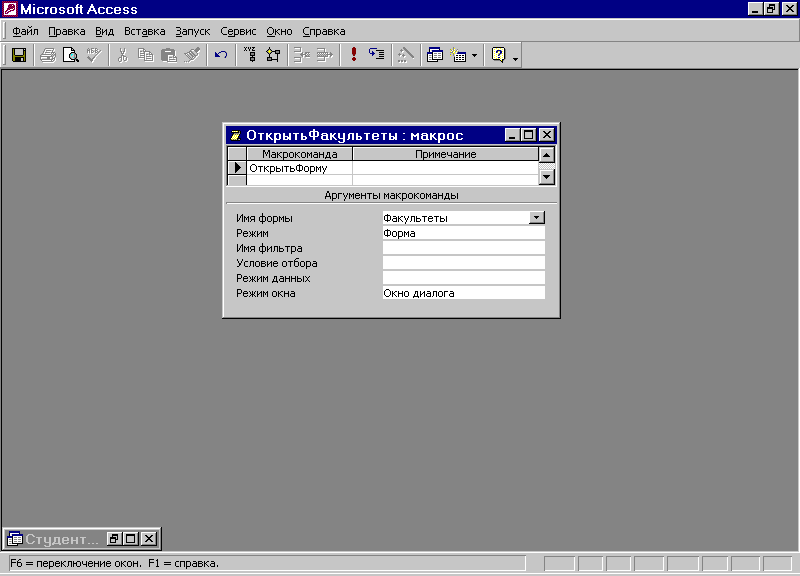Click the minimized Студент window icon
The width and height of the screenshot is (800, 576).
point(15,539)
